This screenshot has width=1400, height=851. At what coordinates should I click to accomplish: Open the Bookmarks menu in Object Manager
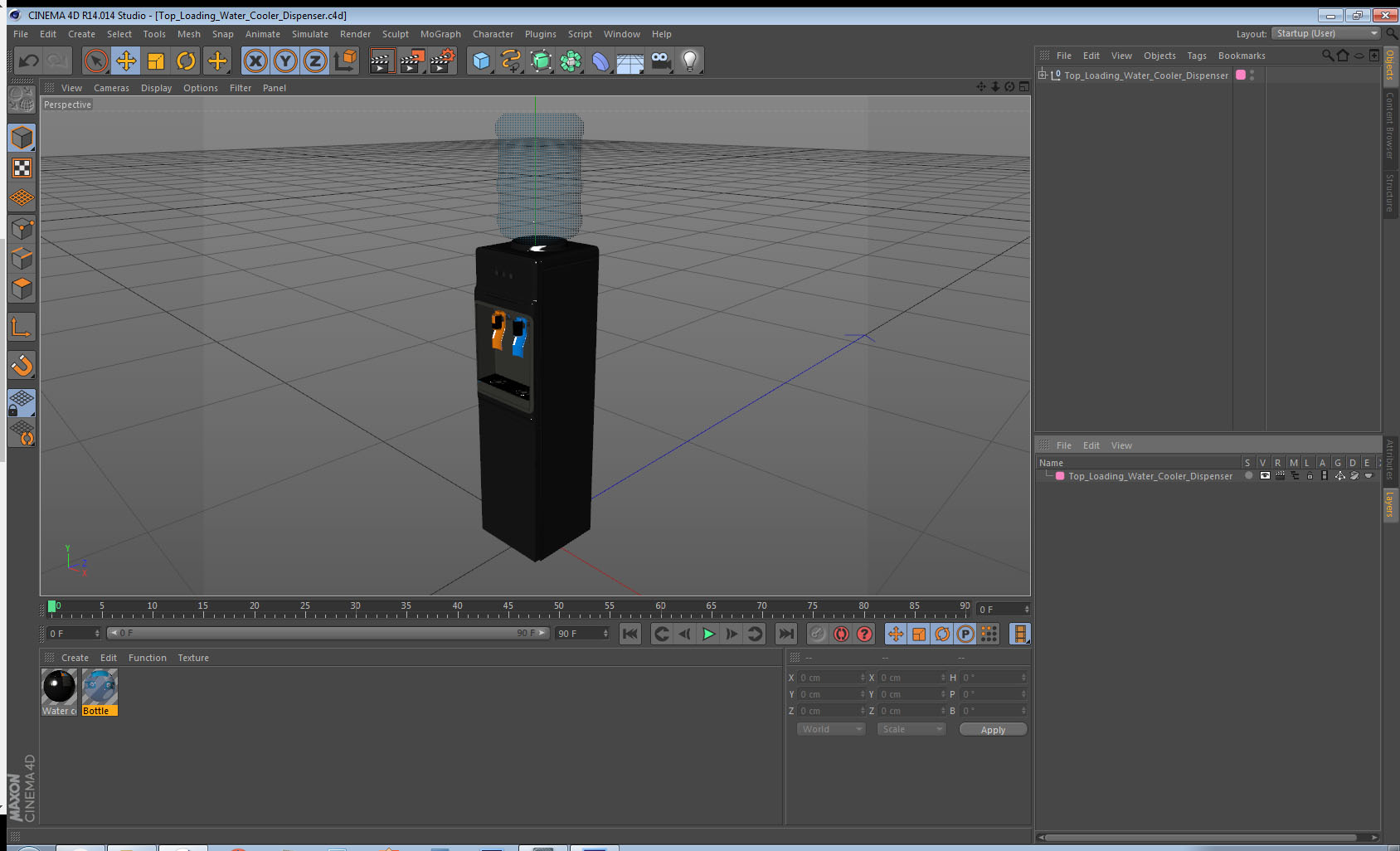[1242, 56]
